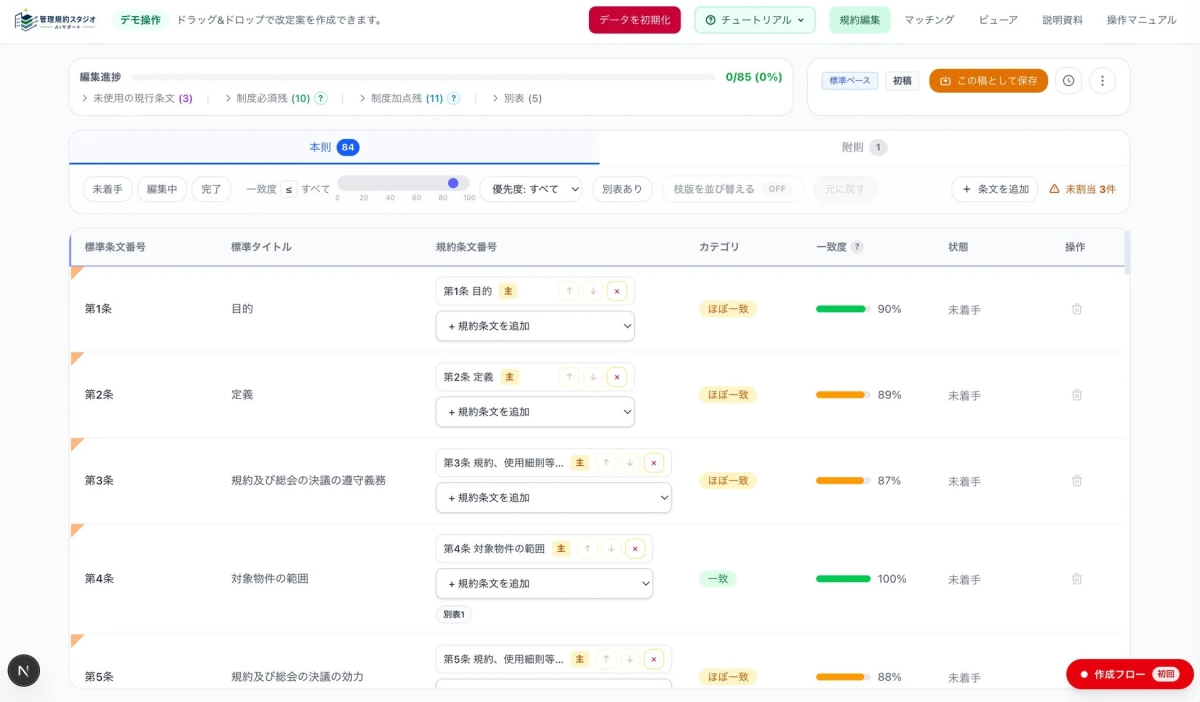Delete row 第3条 with trash icon
Image resolution: width=1200 pixels, height=702 pixels.
[1077, 481]
